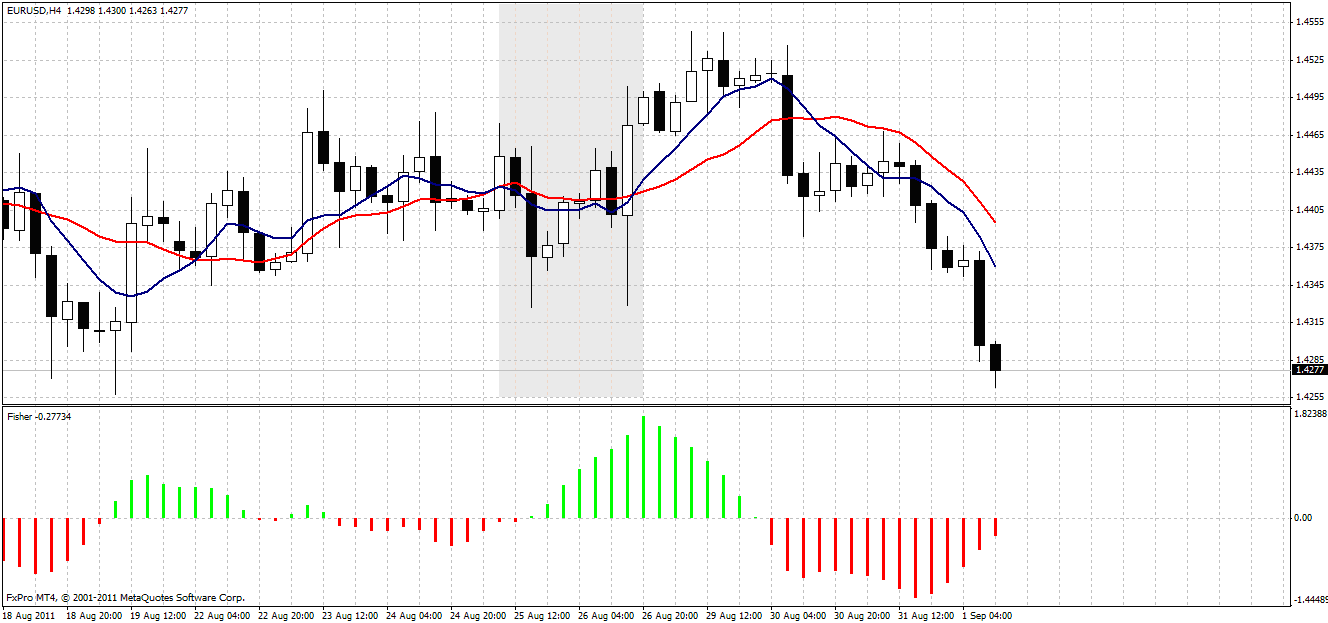Select the 26 Aug 04:00 time label
1328x623 pixels.
[605, 615]
